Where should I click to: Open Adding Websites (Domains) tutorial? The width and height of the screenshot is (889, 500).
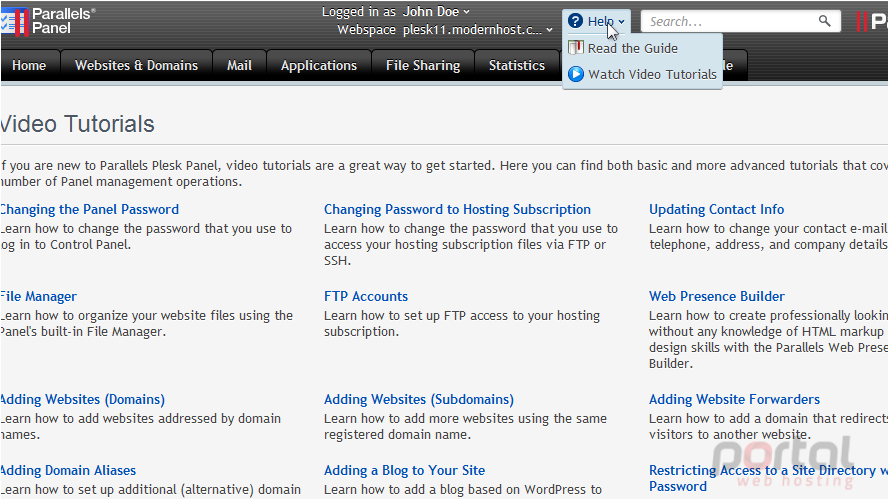[82, 399]
